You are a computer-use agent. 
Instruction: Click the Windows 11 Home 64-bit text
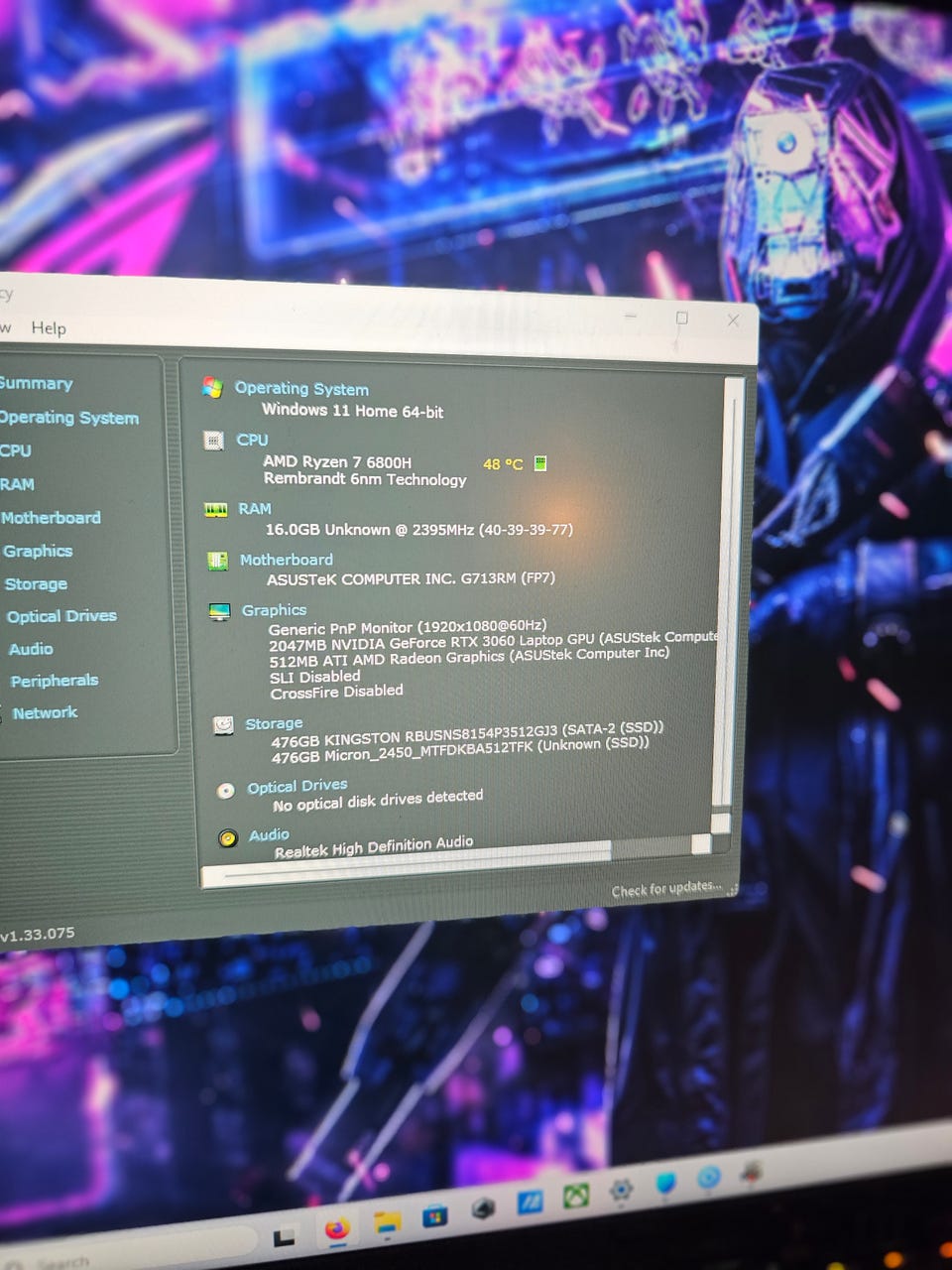(352, 410)
